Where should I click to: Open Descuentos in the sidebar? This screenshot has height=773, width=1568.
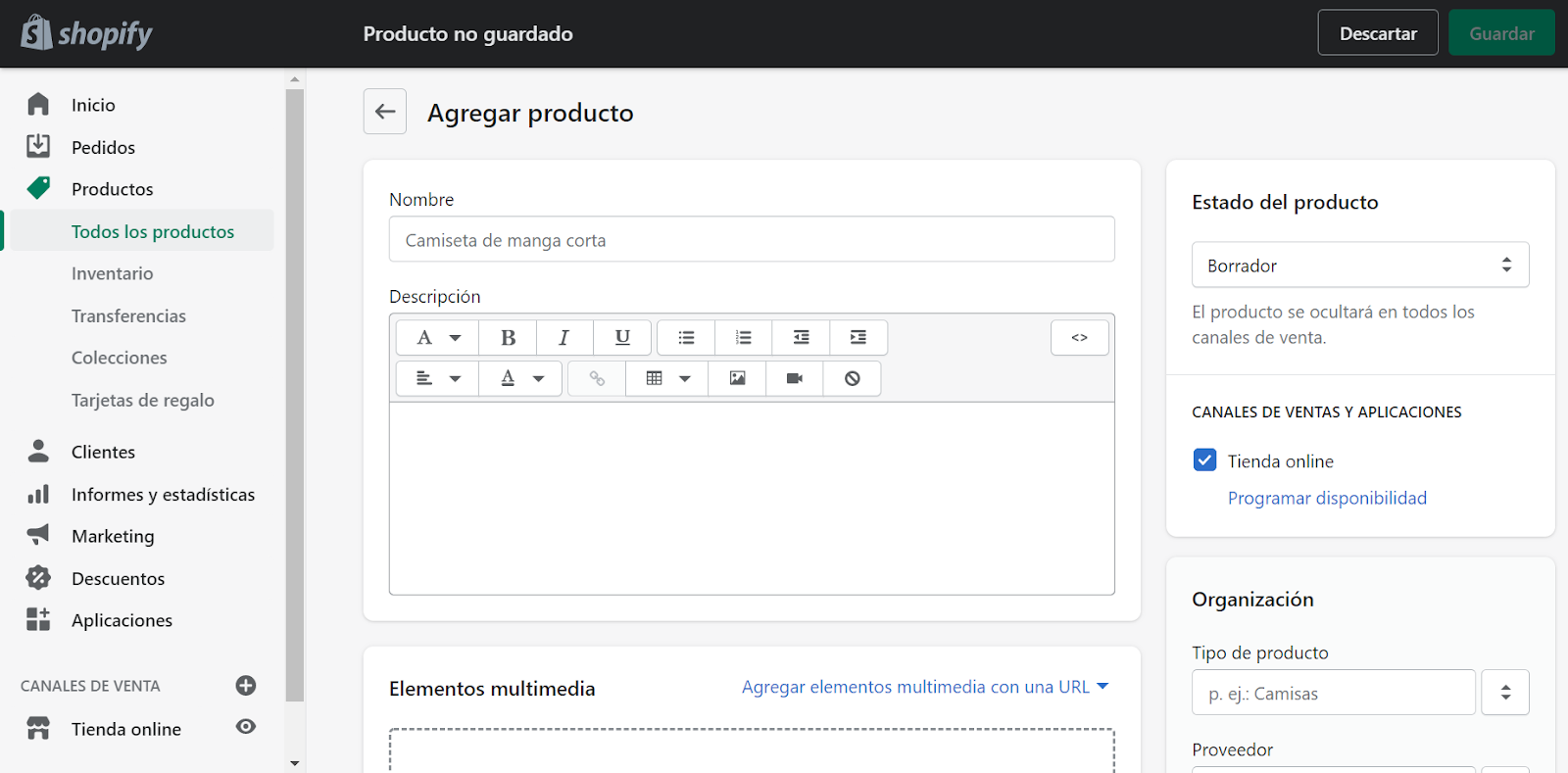[x=118, y=578]
